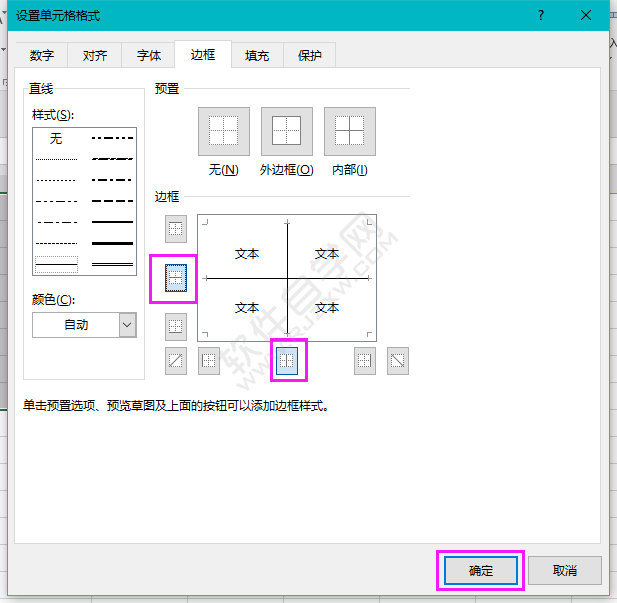Apply the 外边框(O) outline preset
Image resolution: width=617 pixels, height=603 pixels.
tap(286, 131)
